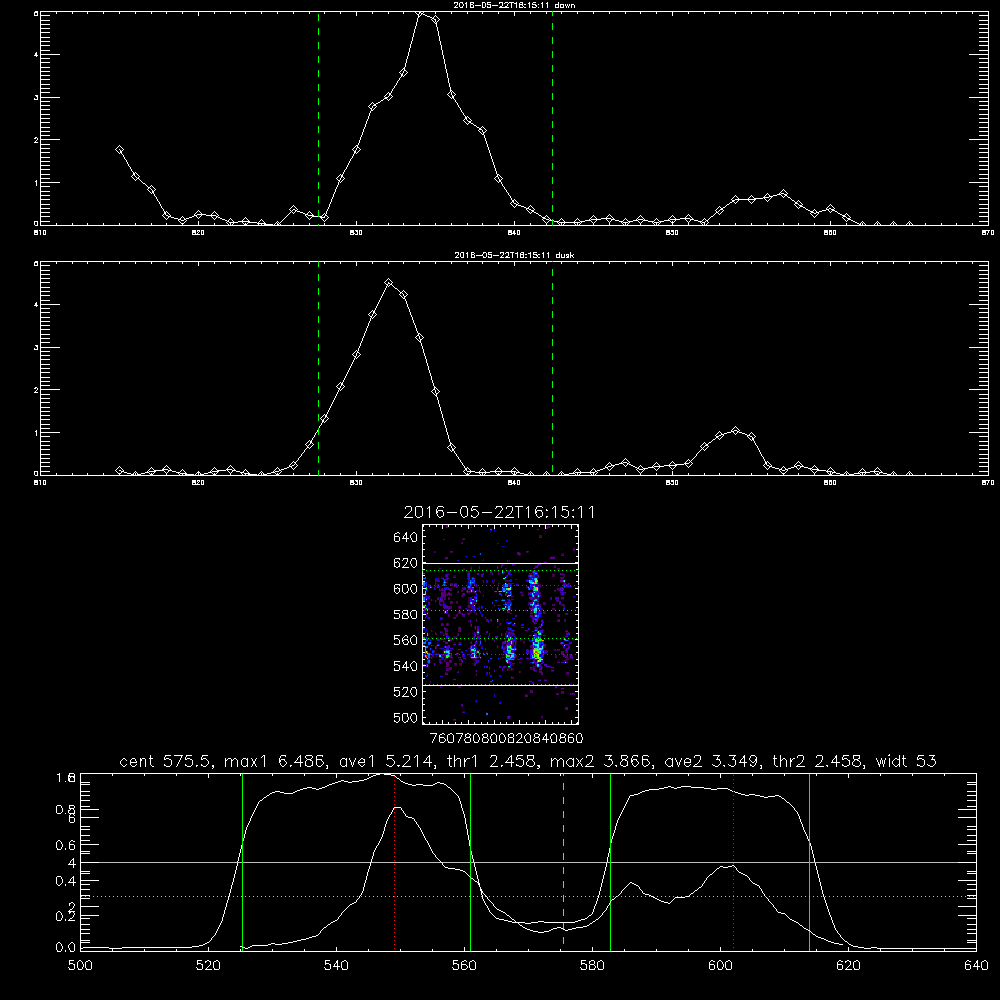1000x1000 pixels.
Task: Click x-axis label 580 of the bottom plot
Action: [592, 965]
